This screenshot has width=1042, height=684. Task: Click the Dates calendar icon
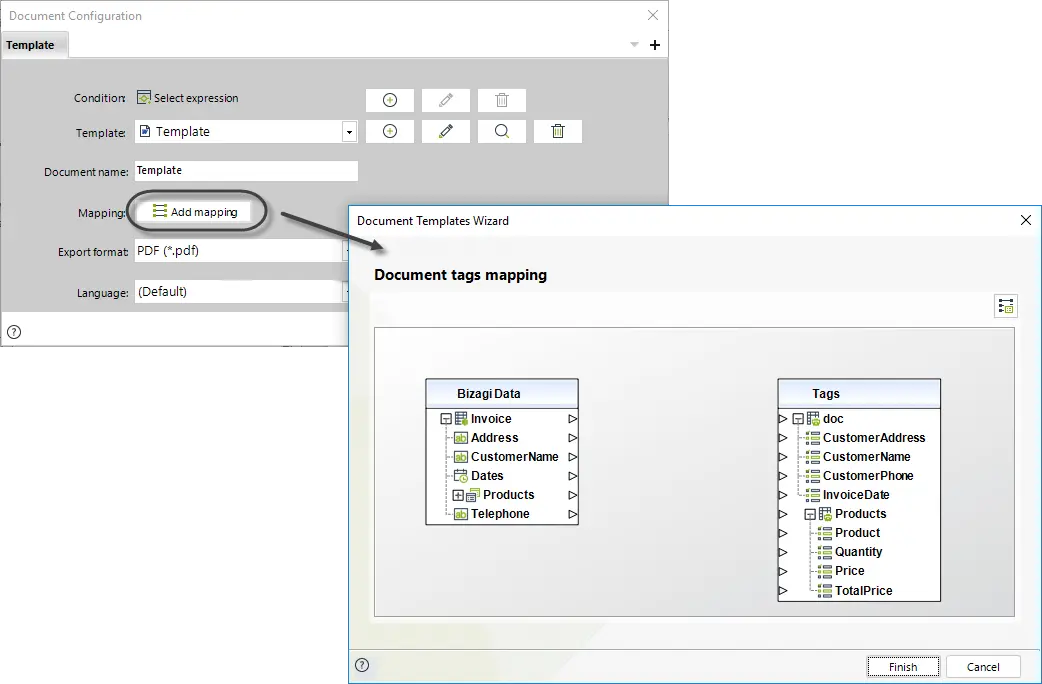(x=461, y=476)
